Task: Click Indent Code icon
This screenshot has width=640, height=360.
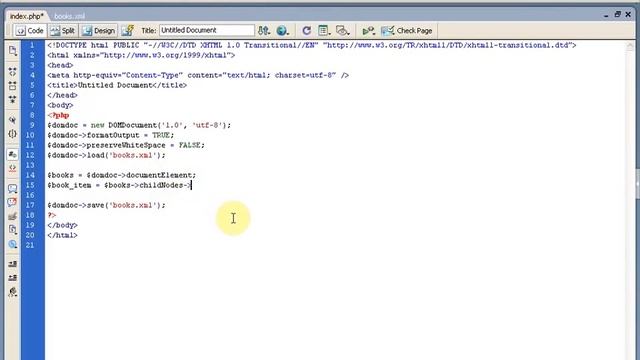Action: pyautogui.click(x=13, y=264)
